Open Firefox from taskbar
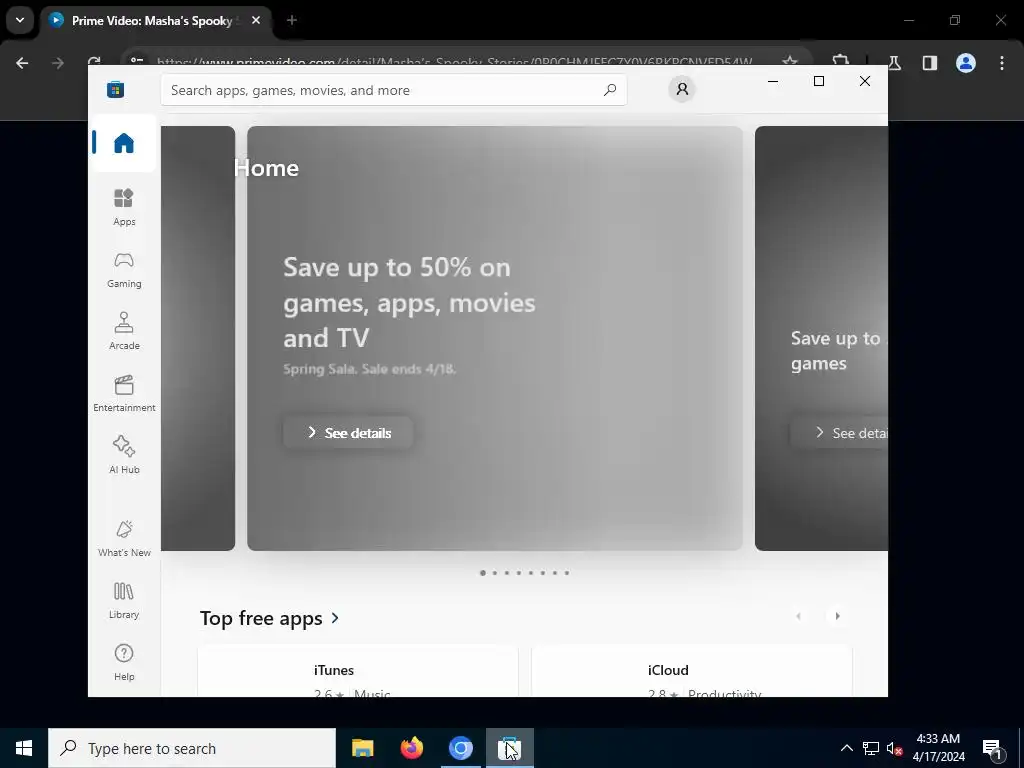Viewport: 1024px width, 768px height. 411,748
